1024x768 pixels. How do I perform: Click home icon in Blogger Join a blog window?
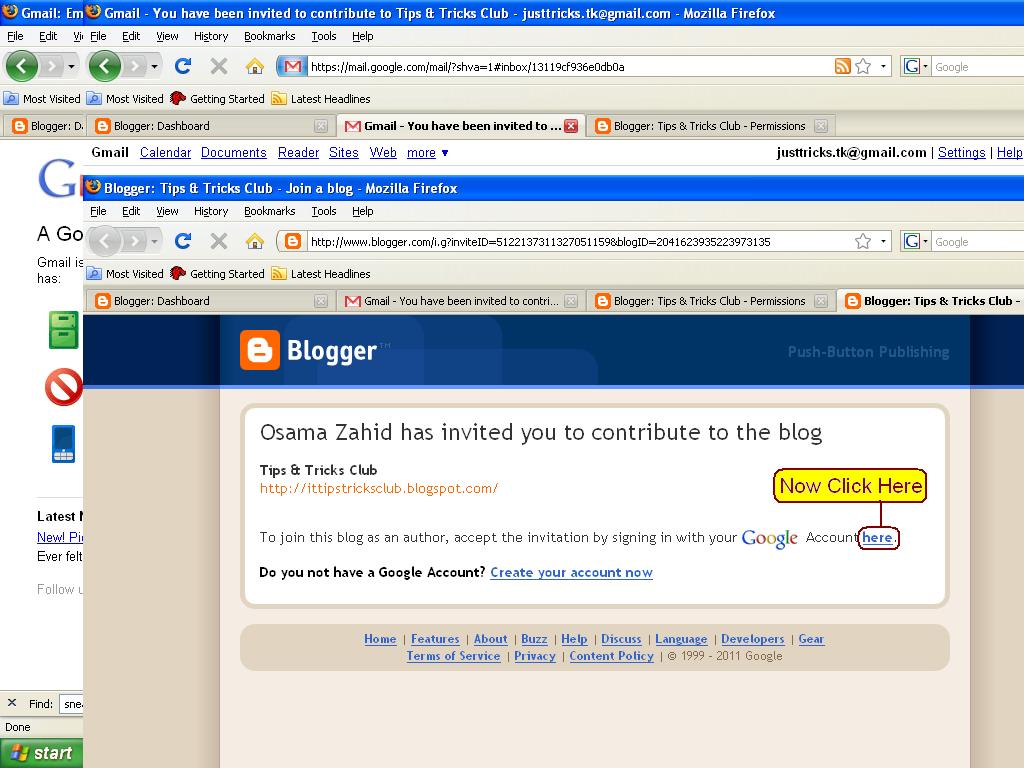tap(255, 241)
